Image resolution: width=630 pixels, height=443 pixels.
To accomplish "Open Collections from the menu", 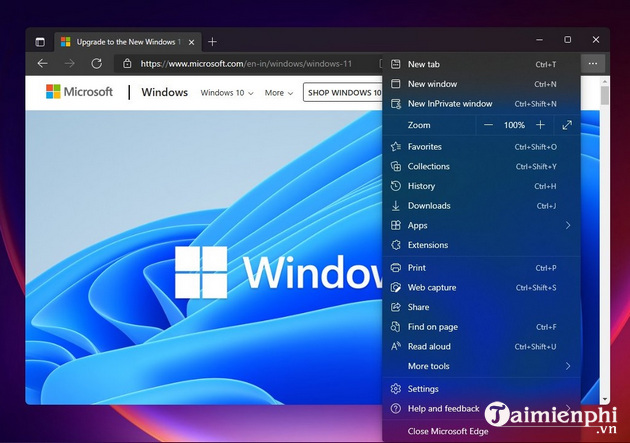I will coord(481,166).
